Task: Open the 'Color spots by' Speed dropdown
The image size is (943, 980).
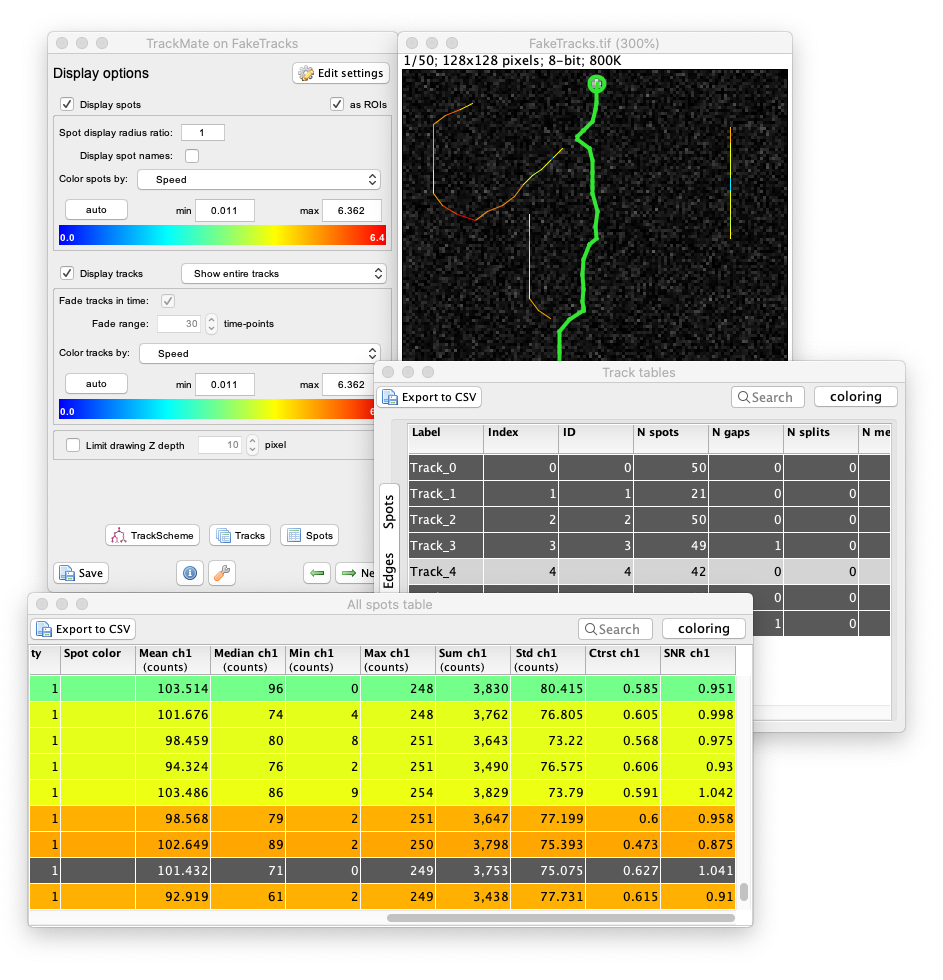Action: tap(259, 179)
